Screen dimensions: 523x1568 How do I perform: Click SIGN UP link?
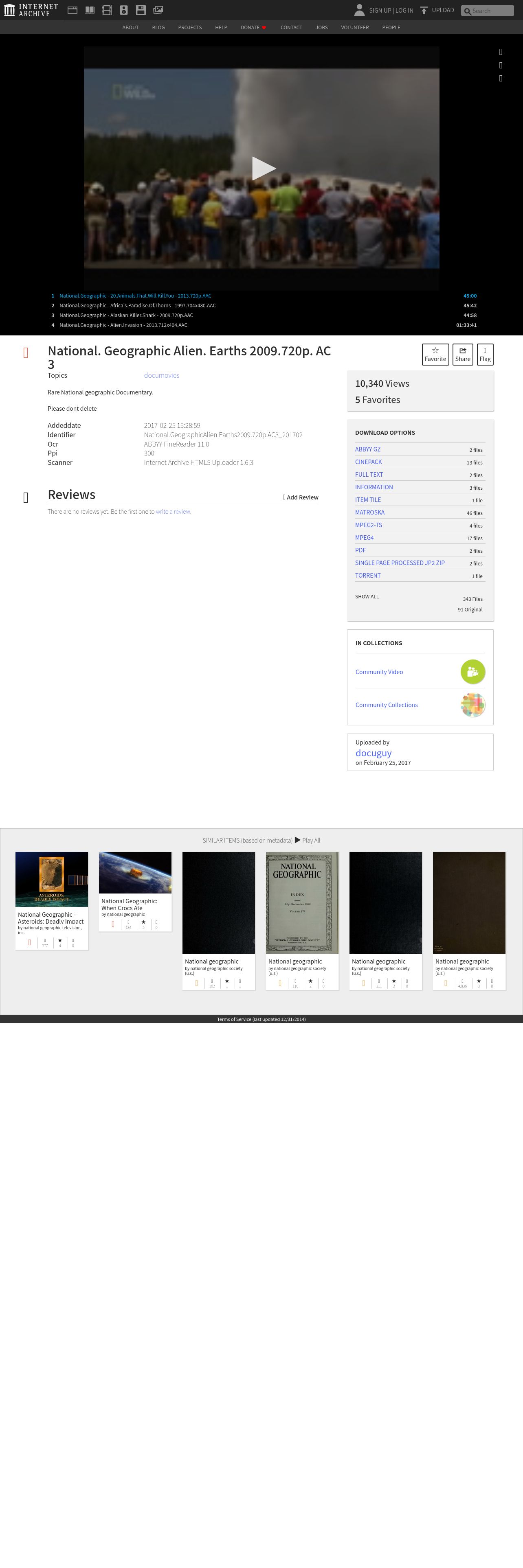pyautogui.click(x=380, y=10)
